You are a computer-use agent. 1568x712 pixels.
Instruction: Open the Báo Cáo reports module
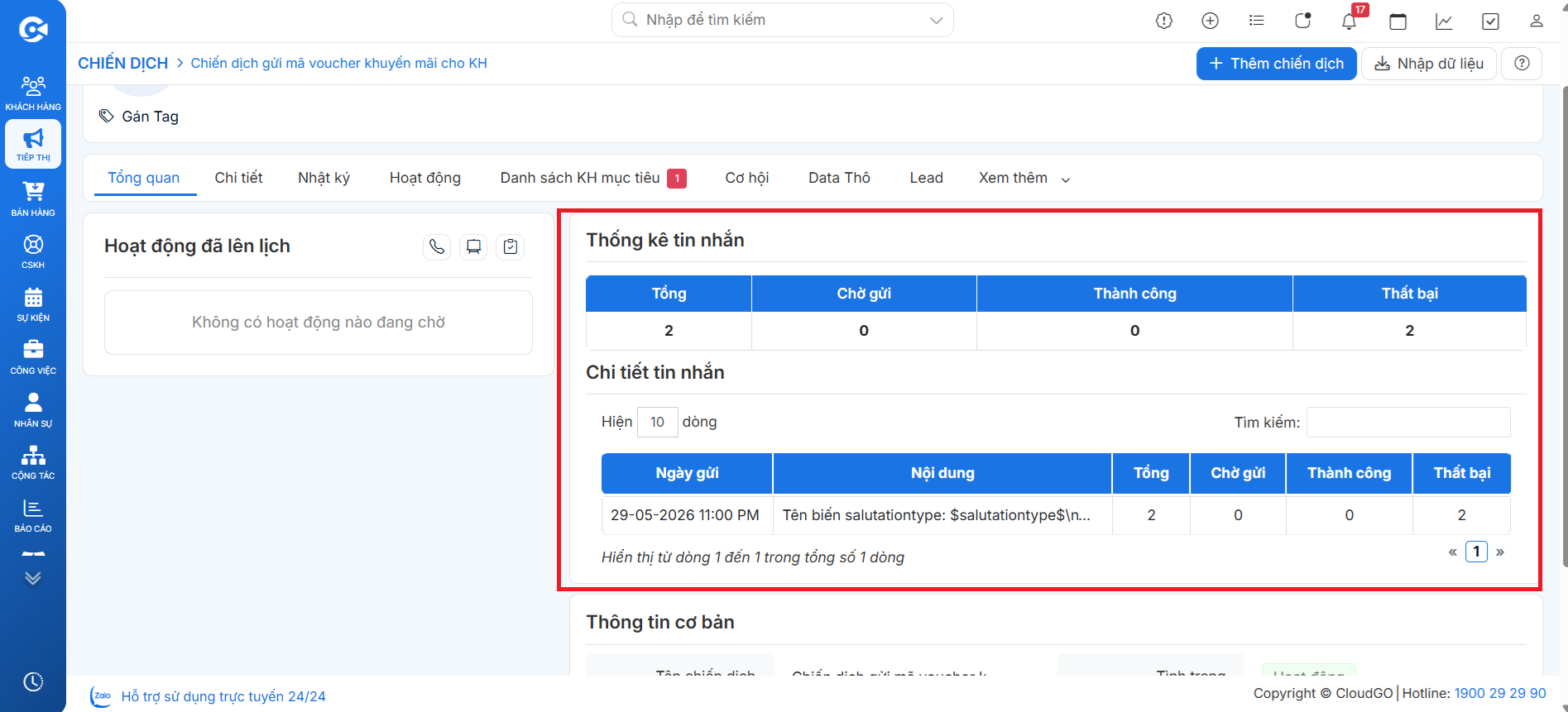[x=33, y=515]
